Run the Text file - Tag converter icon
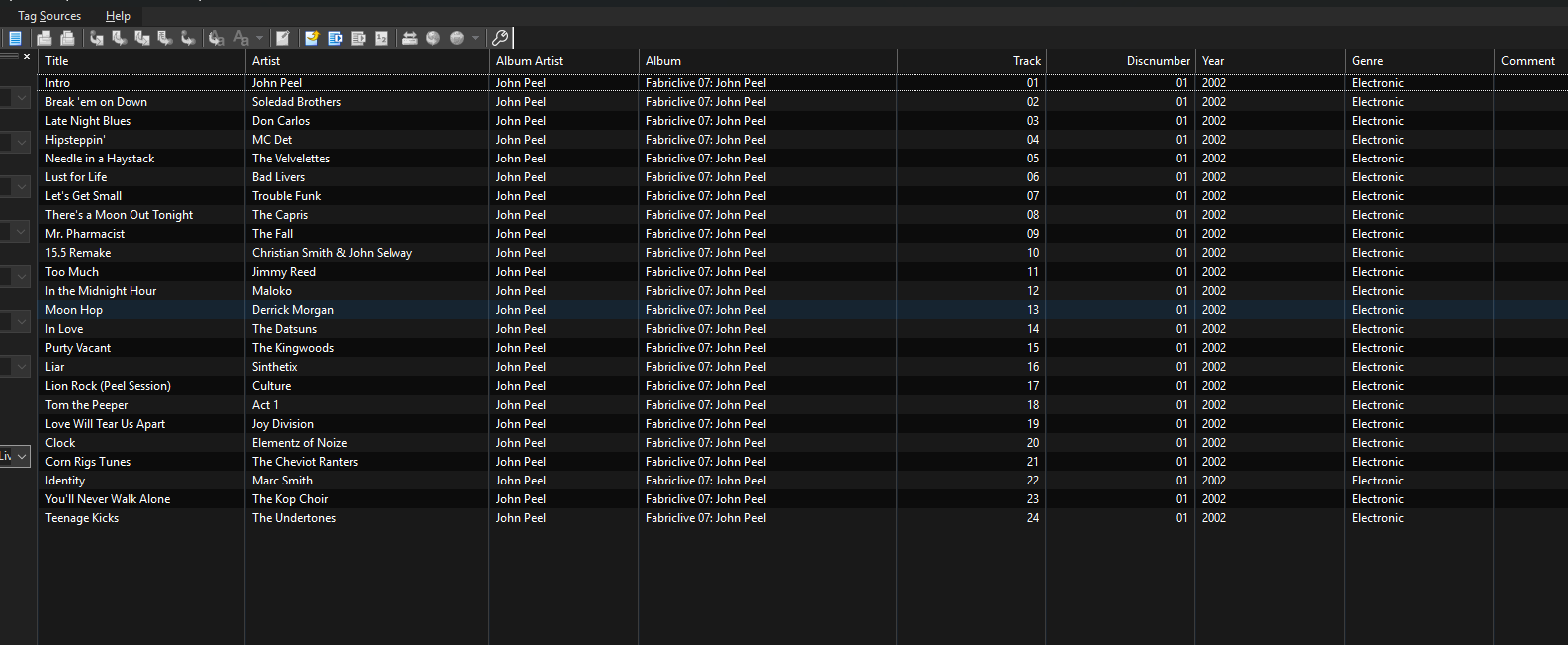 [x=165, y=38]
